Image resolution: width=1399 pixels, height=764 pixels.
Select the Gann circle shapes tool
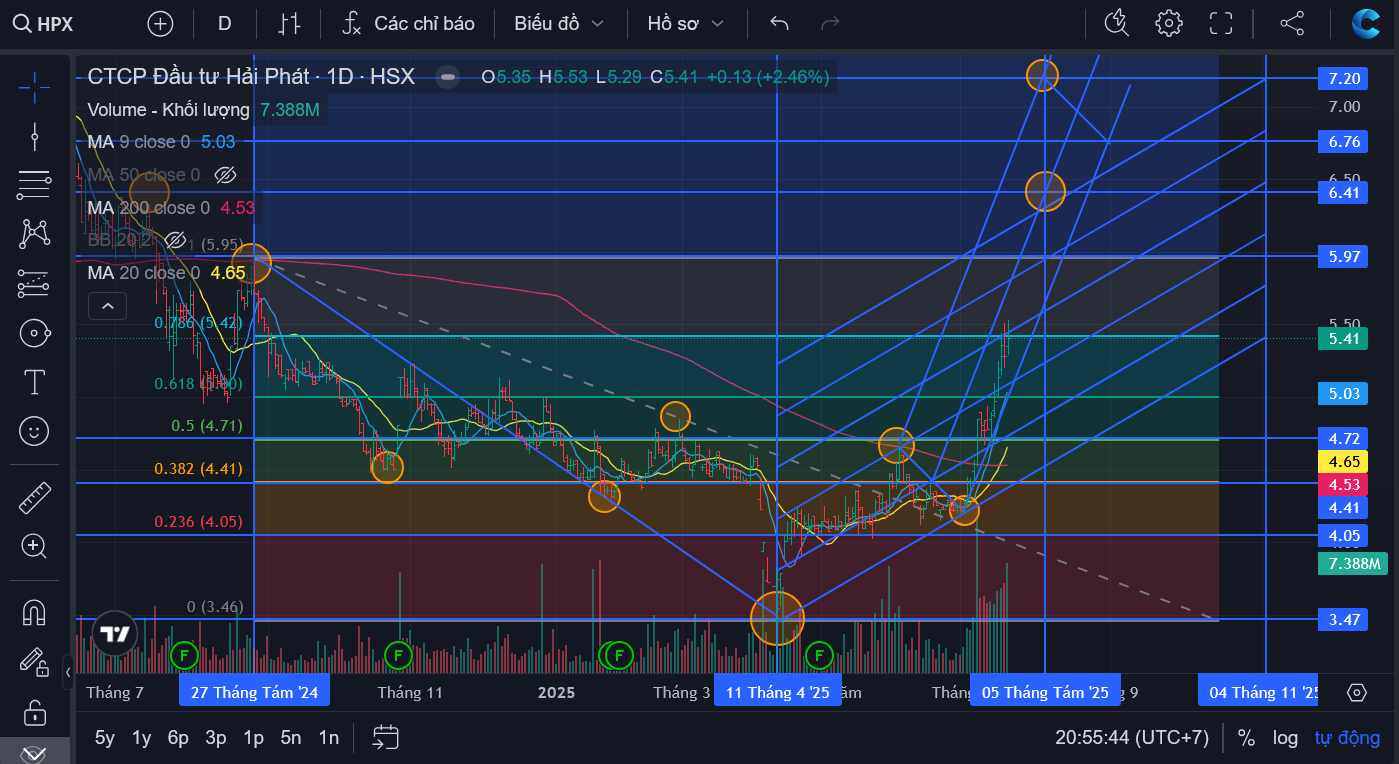tap(34, 333)
